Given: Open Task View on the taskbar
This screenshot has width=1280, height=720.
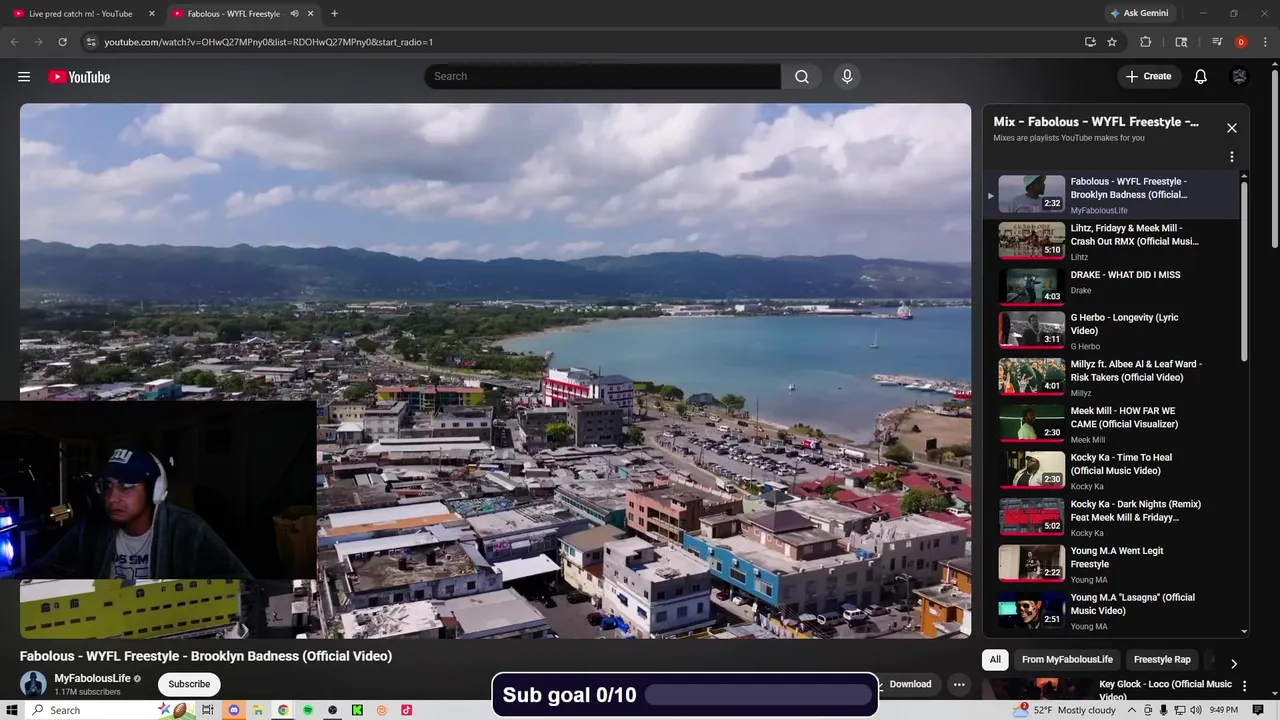Looking at the screenshot, I should click(209, 710).
